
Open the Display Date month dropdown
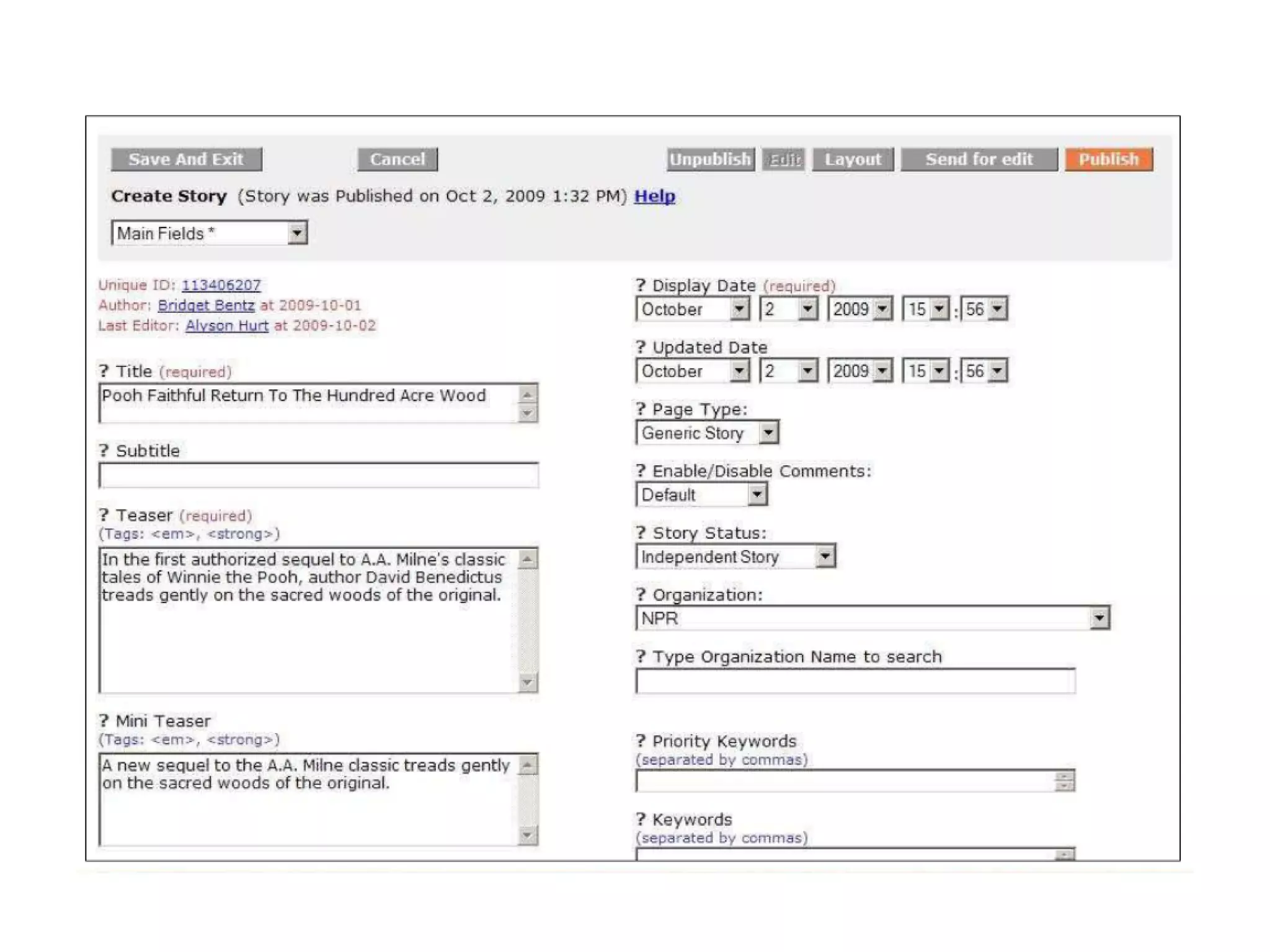pos(693,309)
